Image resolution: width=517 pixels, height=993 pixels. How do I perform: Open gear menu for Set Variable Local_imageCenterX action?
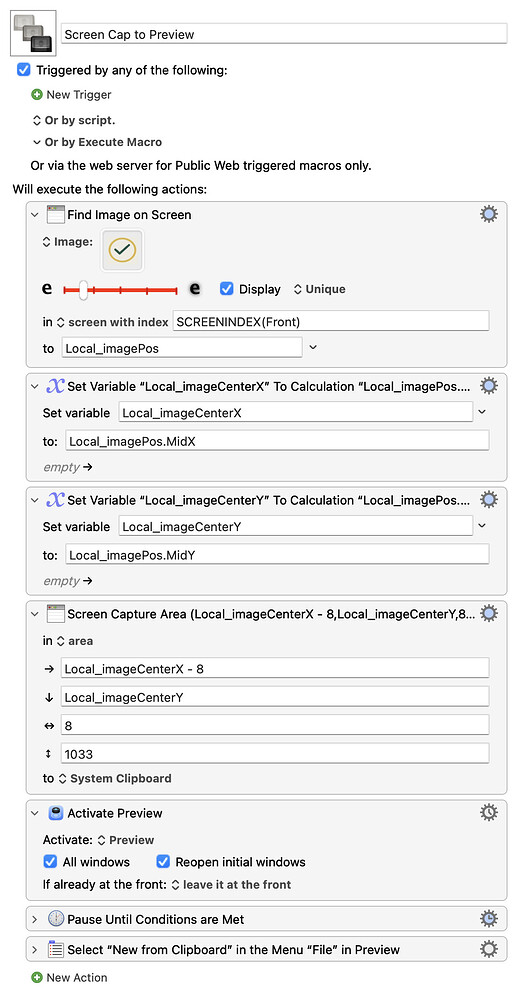pyautogui.click(x=488, y=386)
